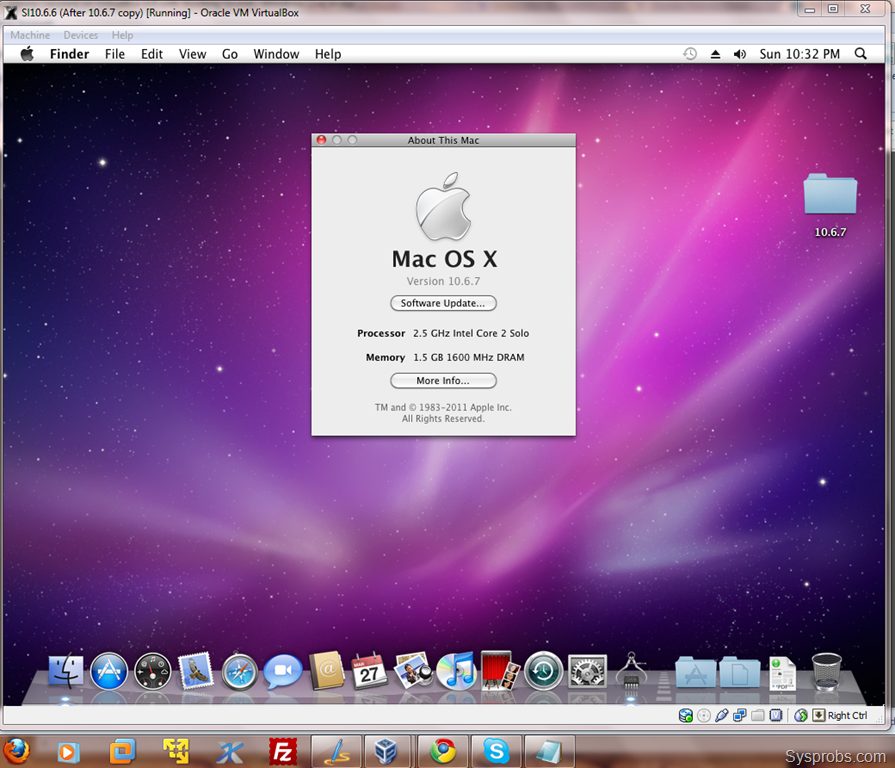895x768 pixels.
Task: Click the Version 10.6.7 text
Action: coord(444,281)
